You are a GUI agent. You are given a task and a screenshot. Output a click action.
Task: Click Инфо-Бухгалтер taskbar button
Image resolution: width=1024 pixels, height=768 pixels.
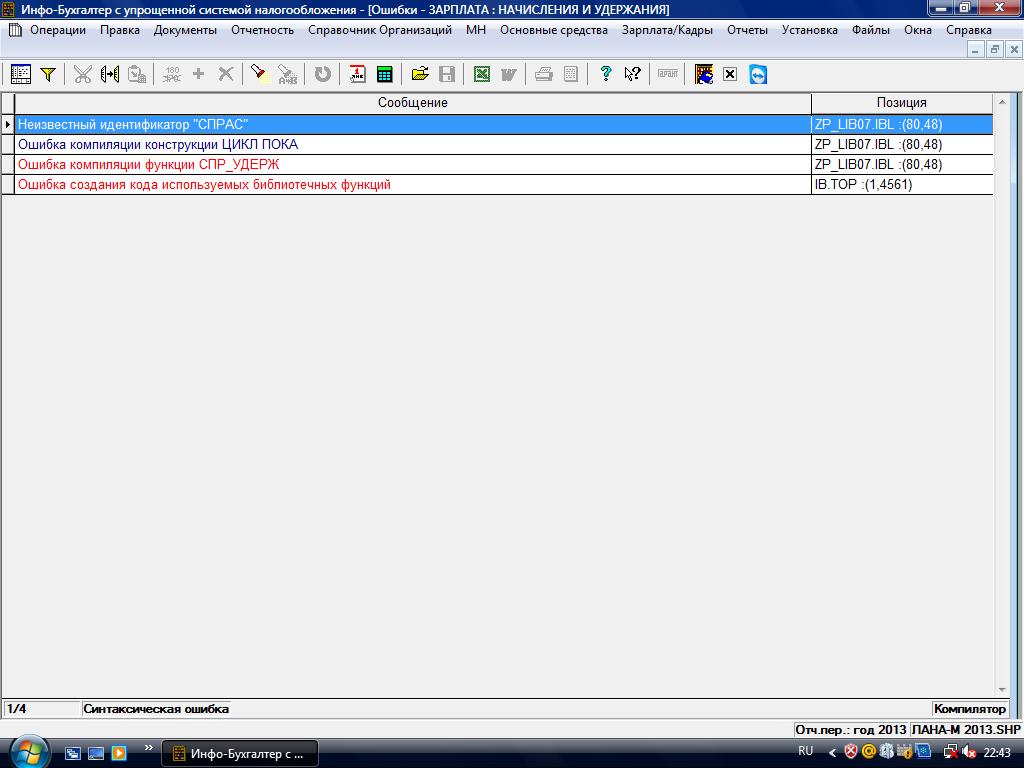[x=240, y=754]
